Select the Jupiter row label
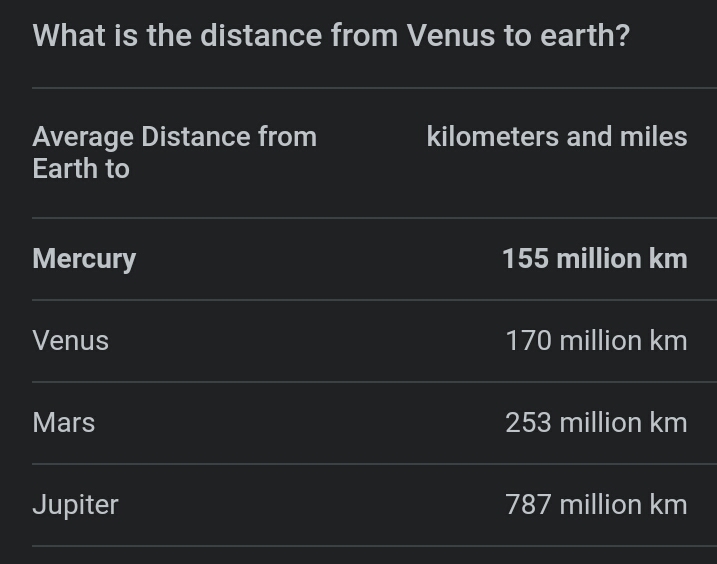 coord(75,505)
